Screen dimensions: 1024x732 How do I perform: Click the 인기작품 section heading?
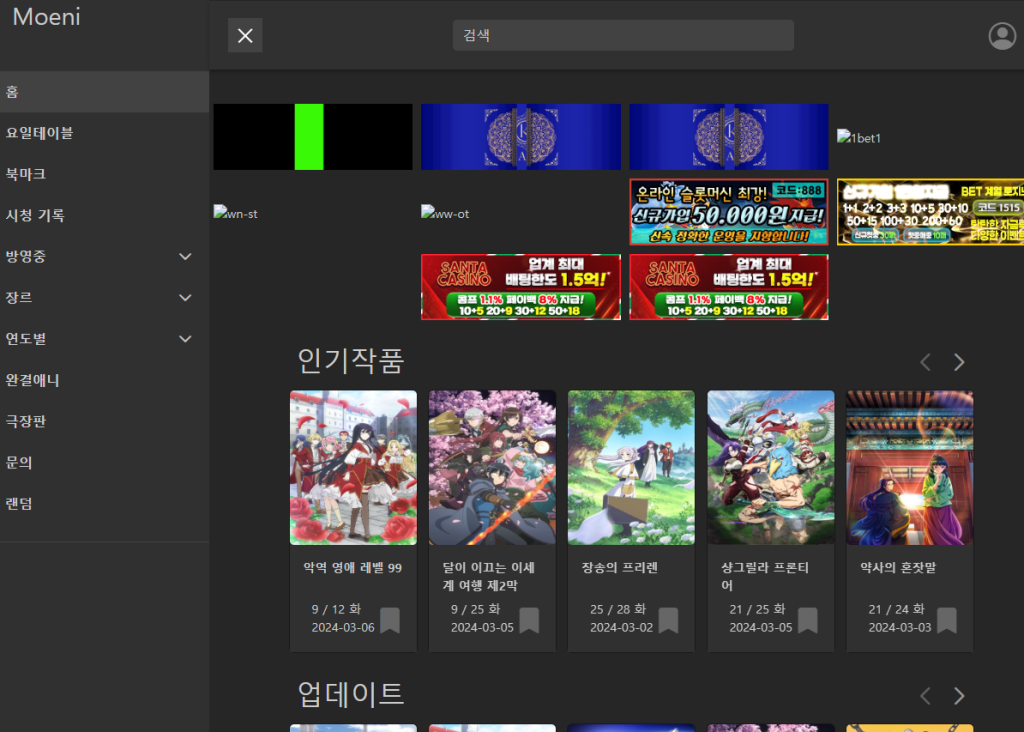pos(351,361)
